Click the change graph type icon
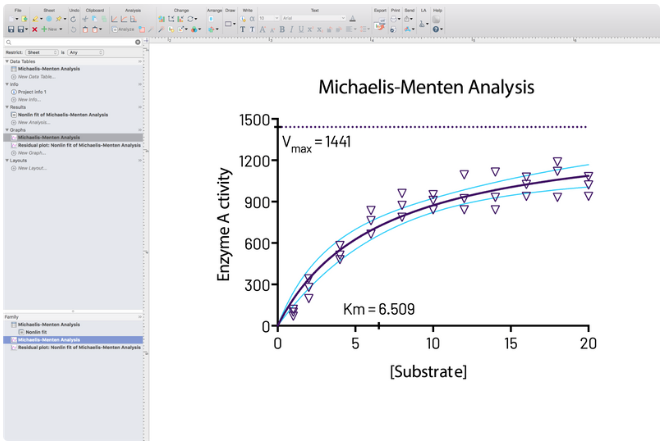The width and height of the screenshot is (664, 445). [x=161, y=19]
